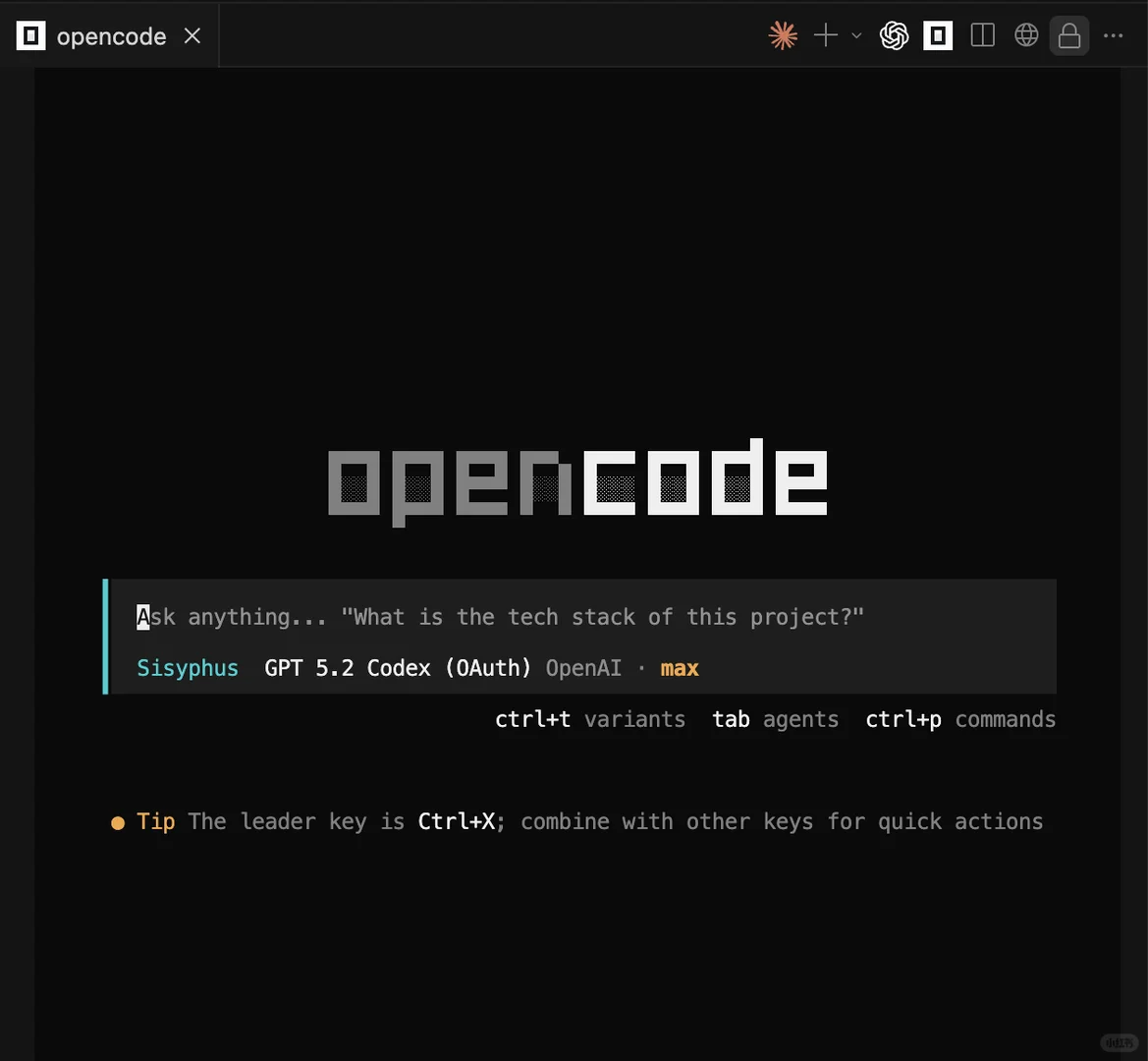Expand the chevron dropdown beside the plus icon
This screenshot has height=1061, width=1148.
tap(856, 35)
